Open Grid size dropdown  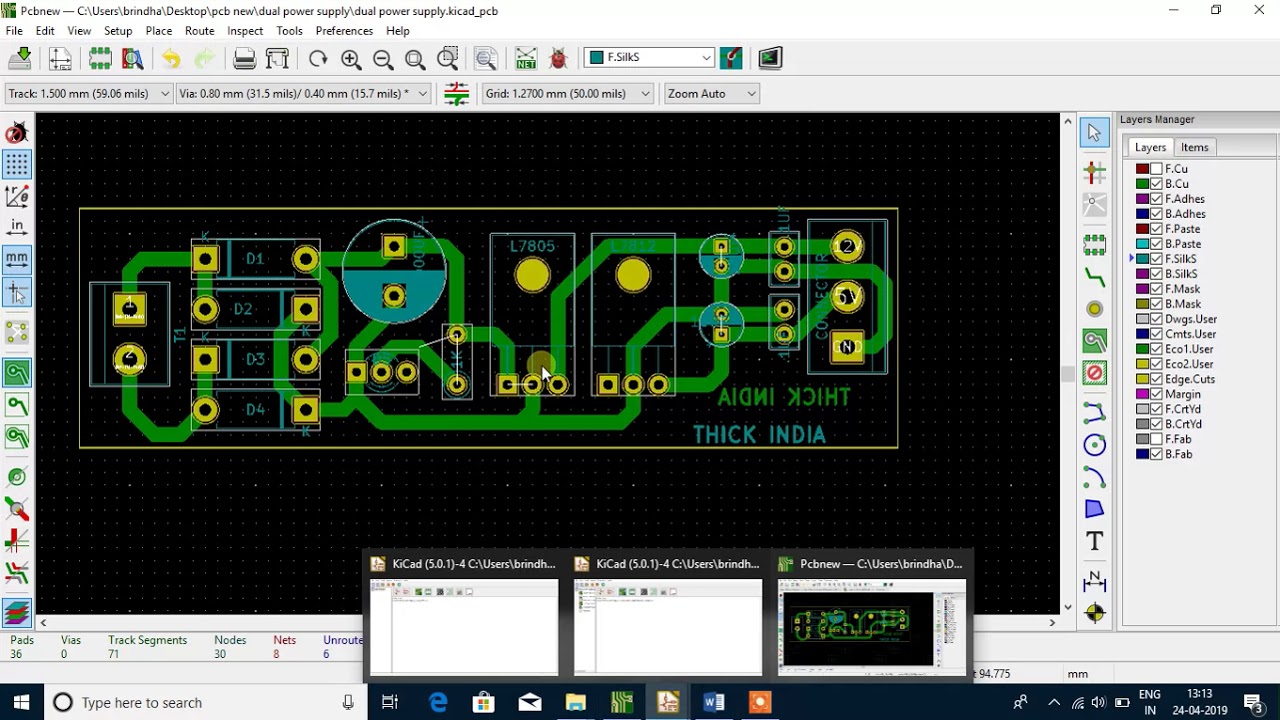coord(567,93)
